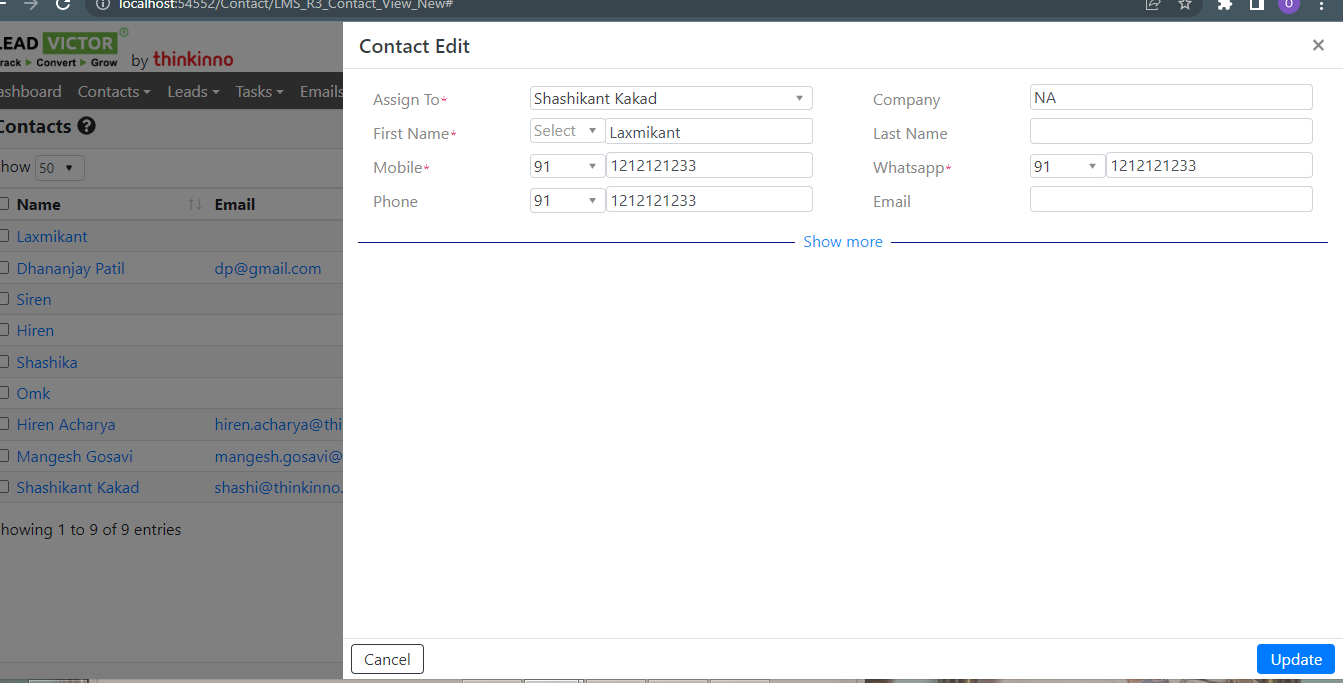Click the Company input field

[1171, 97]
